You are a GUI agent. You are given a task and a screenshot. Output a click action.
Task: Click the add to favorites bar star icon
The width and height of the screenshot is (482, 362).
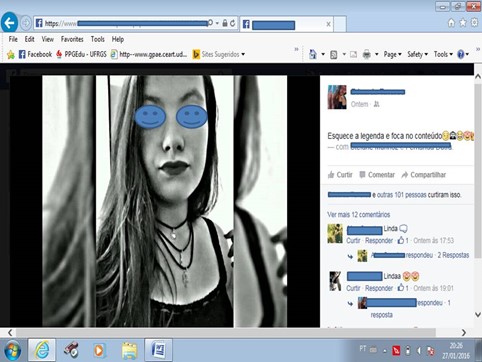coord(11,54)
